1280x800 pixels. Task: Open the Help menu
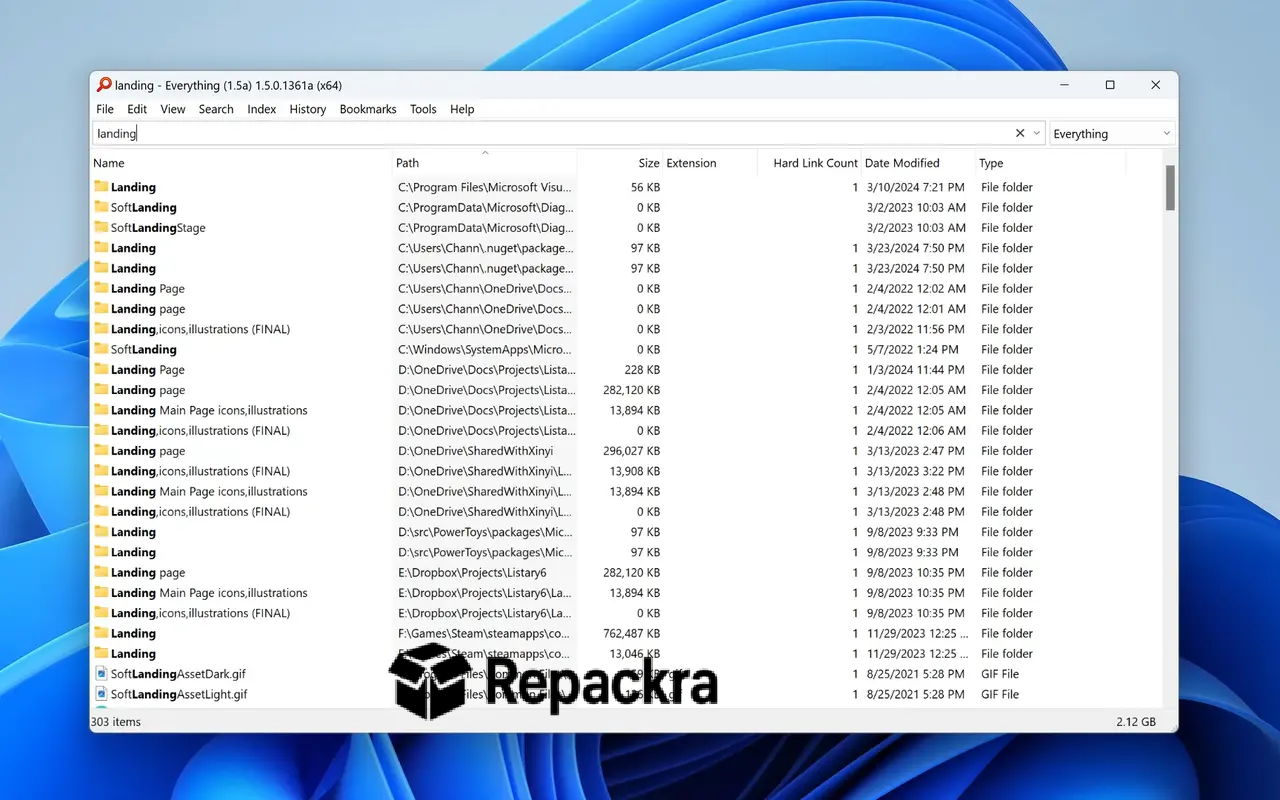point(462,109)
